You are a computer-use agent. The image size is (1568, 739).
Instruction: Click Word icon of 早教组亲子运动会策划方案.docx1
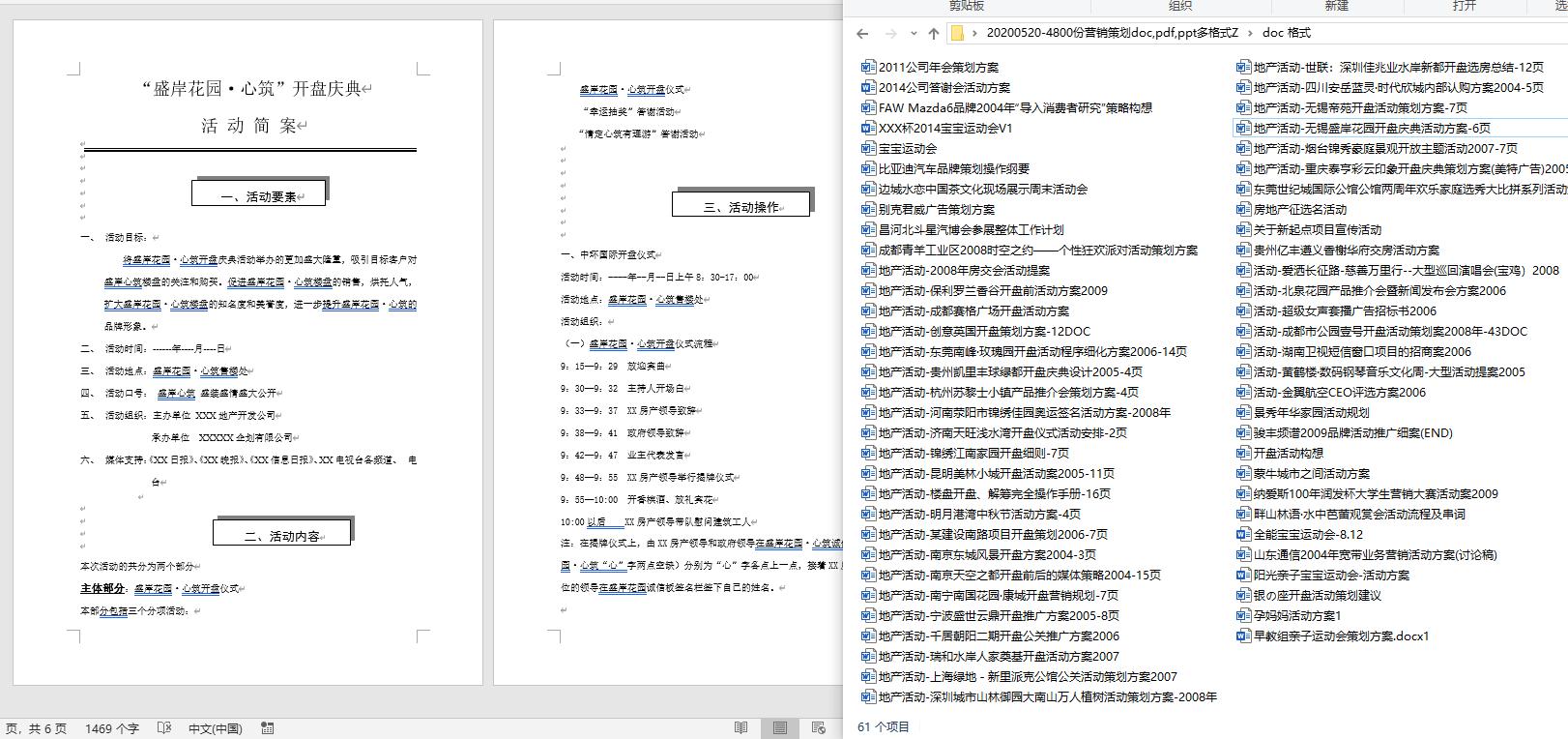(x=1244, y=636)
